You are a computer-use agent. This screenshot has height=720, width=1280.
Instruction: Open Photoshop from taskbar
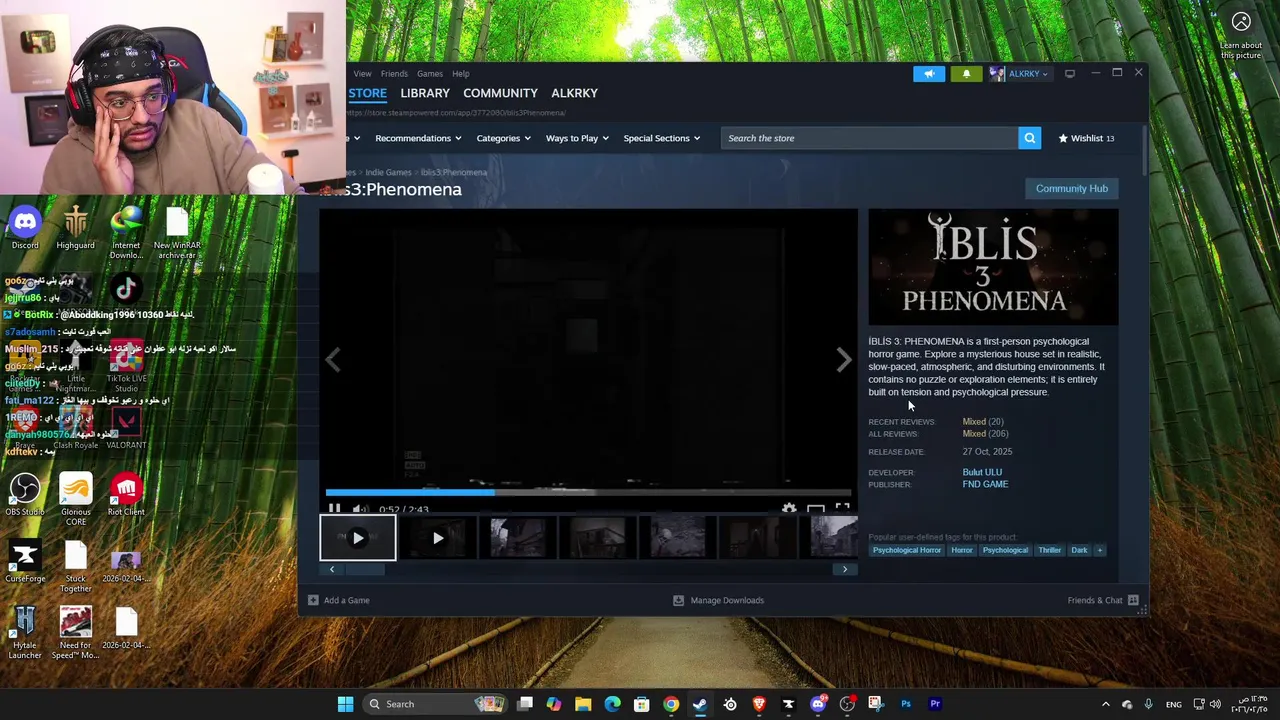click(x=906, y=704)
